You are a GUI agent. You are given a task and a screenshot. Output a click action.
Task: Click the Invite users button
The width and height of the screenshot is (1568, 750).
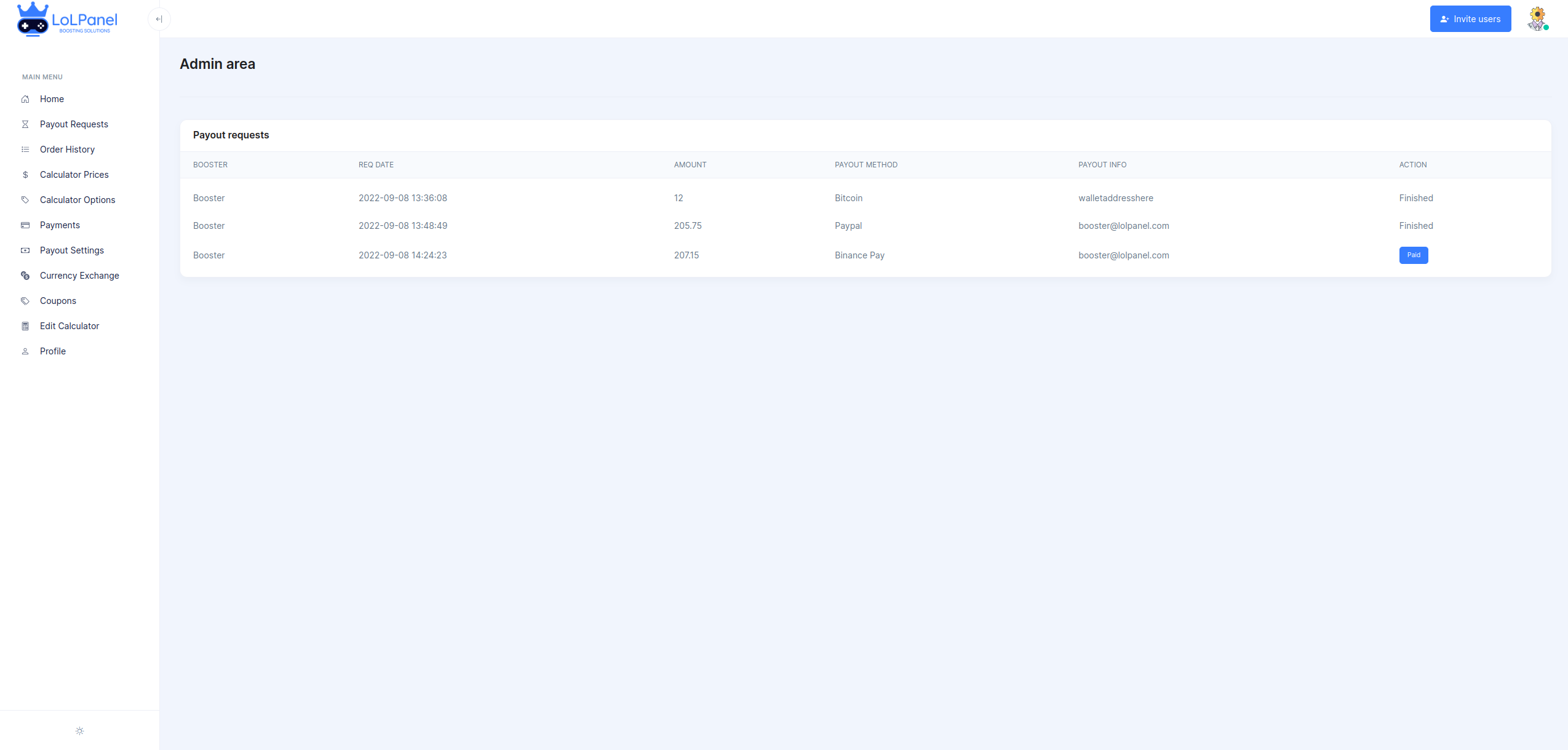tap(1470, 19)
